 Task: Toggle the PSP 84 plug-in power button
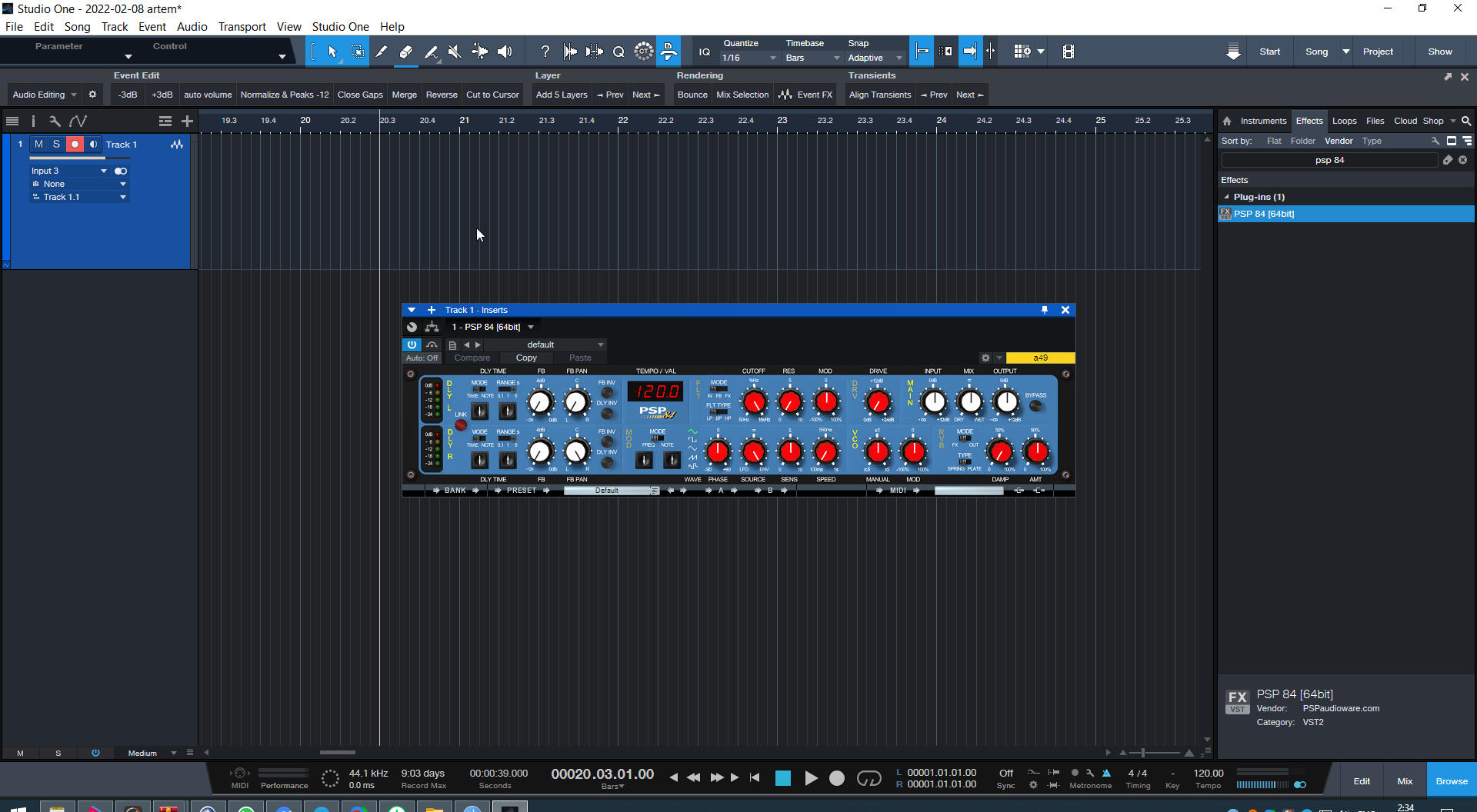coord(412,344)
